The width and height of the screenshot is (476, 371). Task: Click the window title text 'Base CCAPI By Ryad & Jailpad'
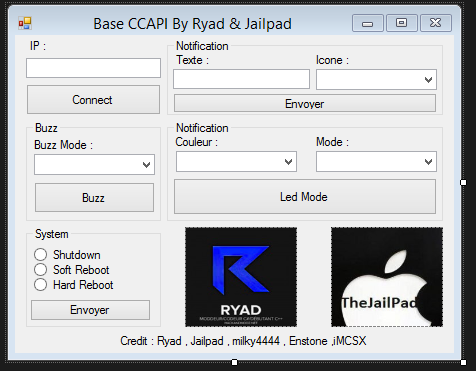point(192,24)
